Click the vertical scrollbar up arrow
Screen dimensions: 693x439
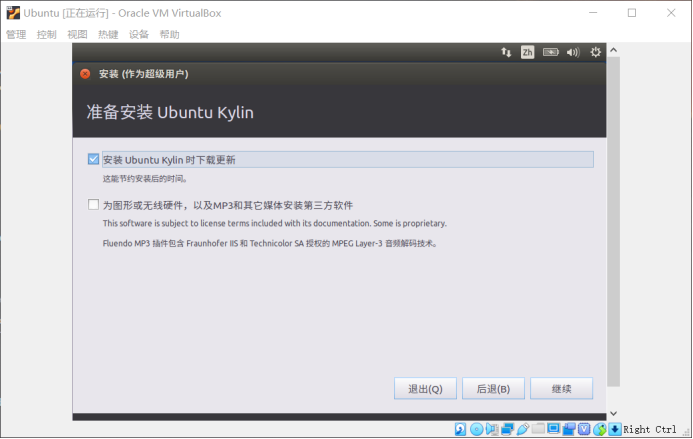[x=613, y=50]
